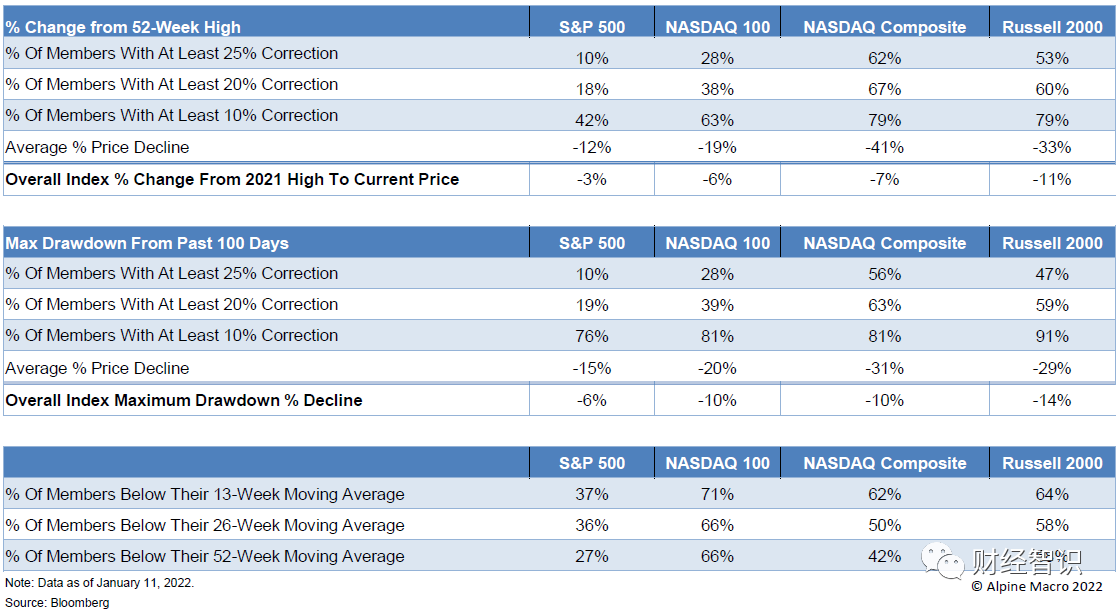Click the -14% Russell 2000 maximum drawdown cell
Screen dimensions: 1120x612
coord(1052,401)
